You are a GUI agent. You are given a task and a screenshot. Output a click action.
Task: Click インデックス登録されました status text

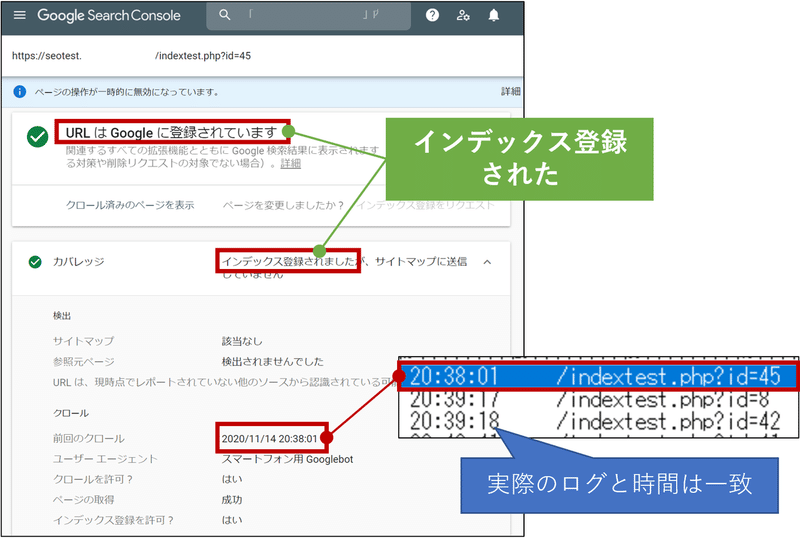288,261
